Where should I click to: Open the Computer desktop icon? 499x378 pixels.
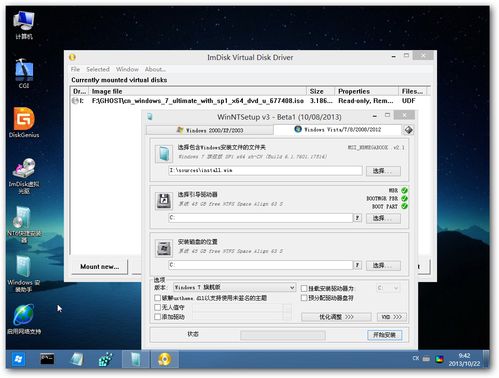click(24, 24)
